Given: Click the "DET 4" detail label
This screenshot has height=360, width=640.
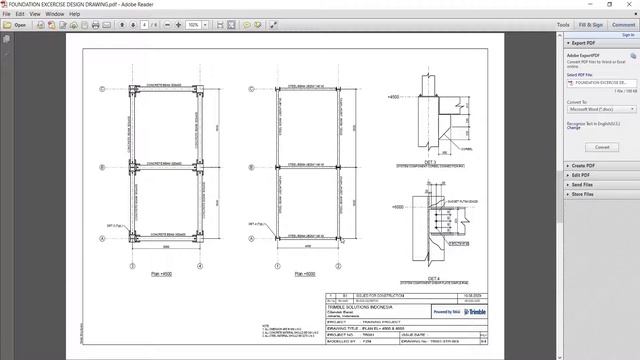Looking at the screenshot, I should [x=433, y=279].
